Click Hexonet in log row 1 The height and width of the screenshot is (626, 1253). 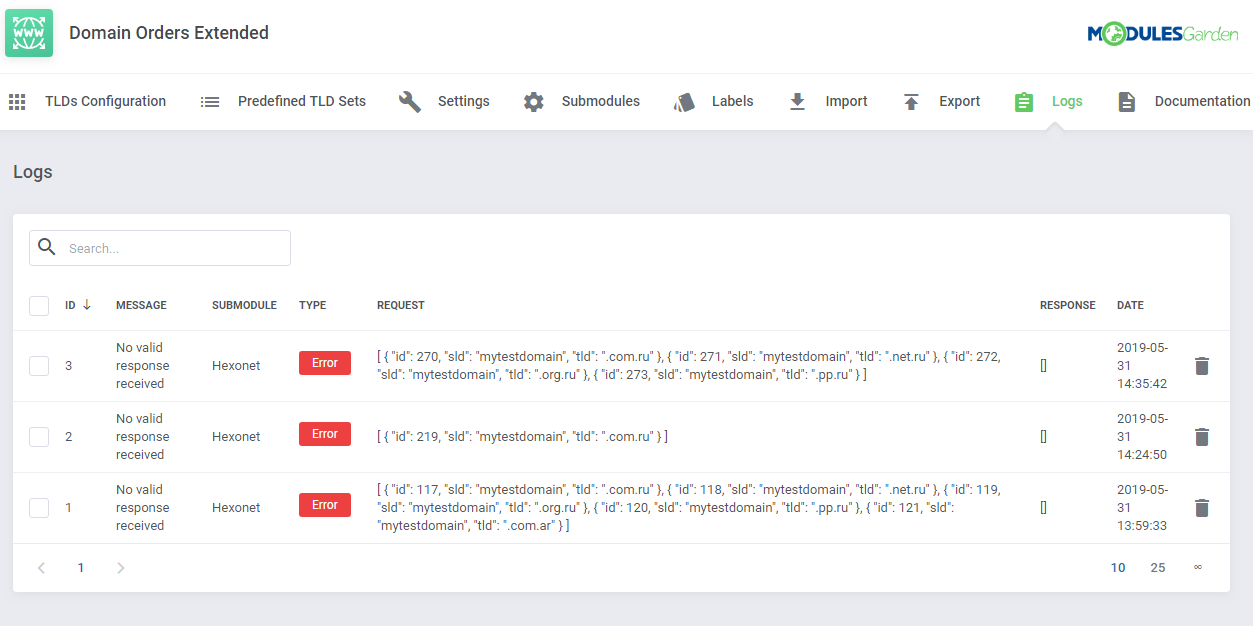pos(236,508)
